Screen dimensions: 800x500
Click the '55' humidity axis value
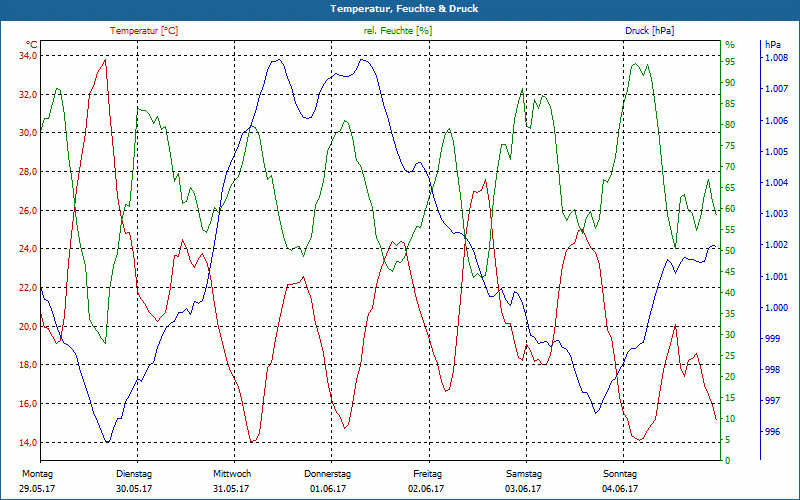coord(730,230)
